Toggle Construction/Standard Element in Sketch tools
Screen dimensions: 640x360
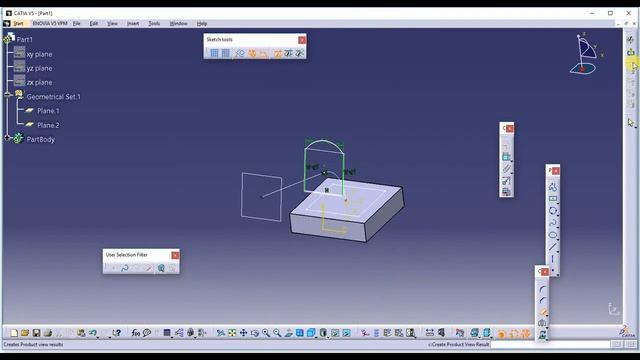pyautogui.click(x=240, y=53)
